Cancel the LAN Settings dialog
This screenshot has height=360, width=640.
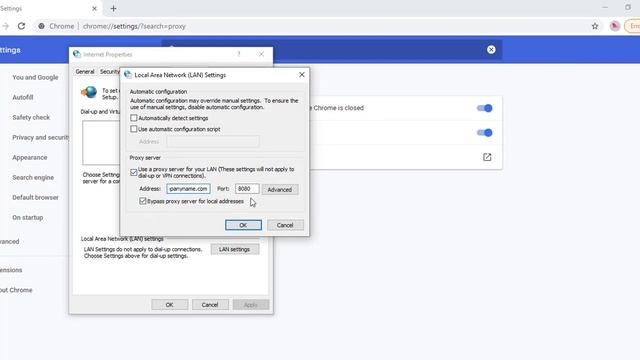pos(285,225)
